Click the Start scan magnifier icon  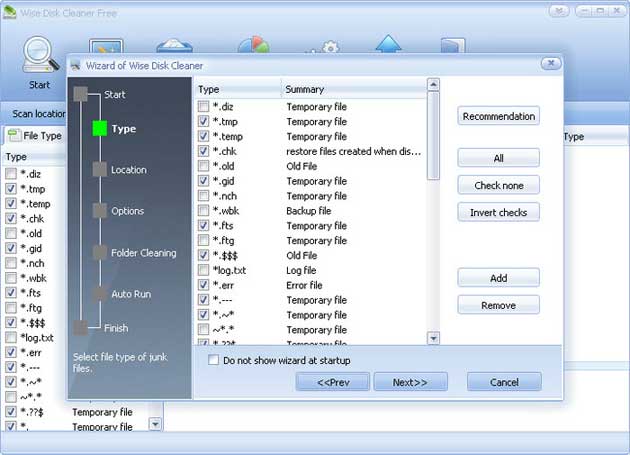pos(39,54)
